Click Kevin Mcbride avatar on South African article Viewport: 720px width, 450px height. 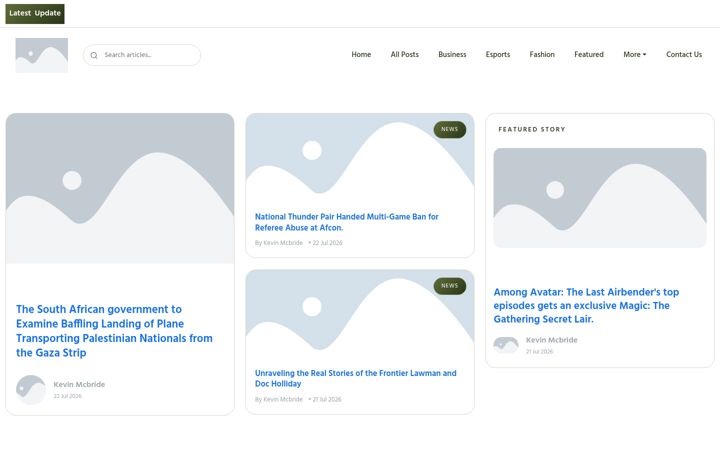(x=31, y=389)
